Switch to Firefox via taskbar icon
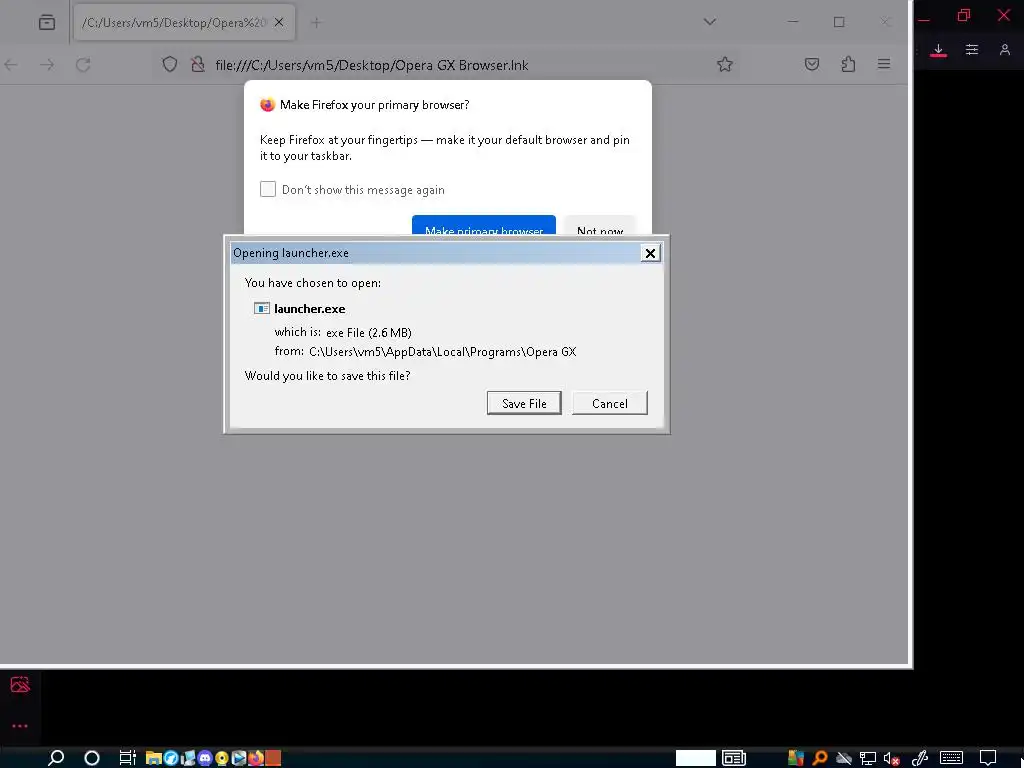The height and width of the screenshot is (768, 1024). coord(255,758)
